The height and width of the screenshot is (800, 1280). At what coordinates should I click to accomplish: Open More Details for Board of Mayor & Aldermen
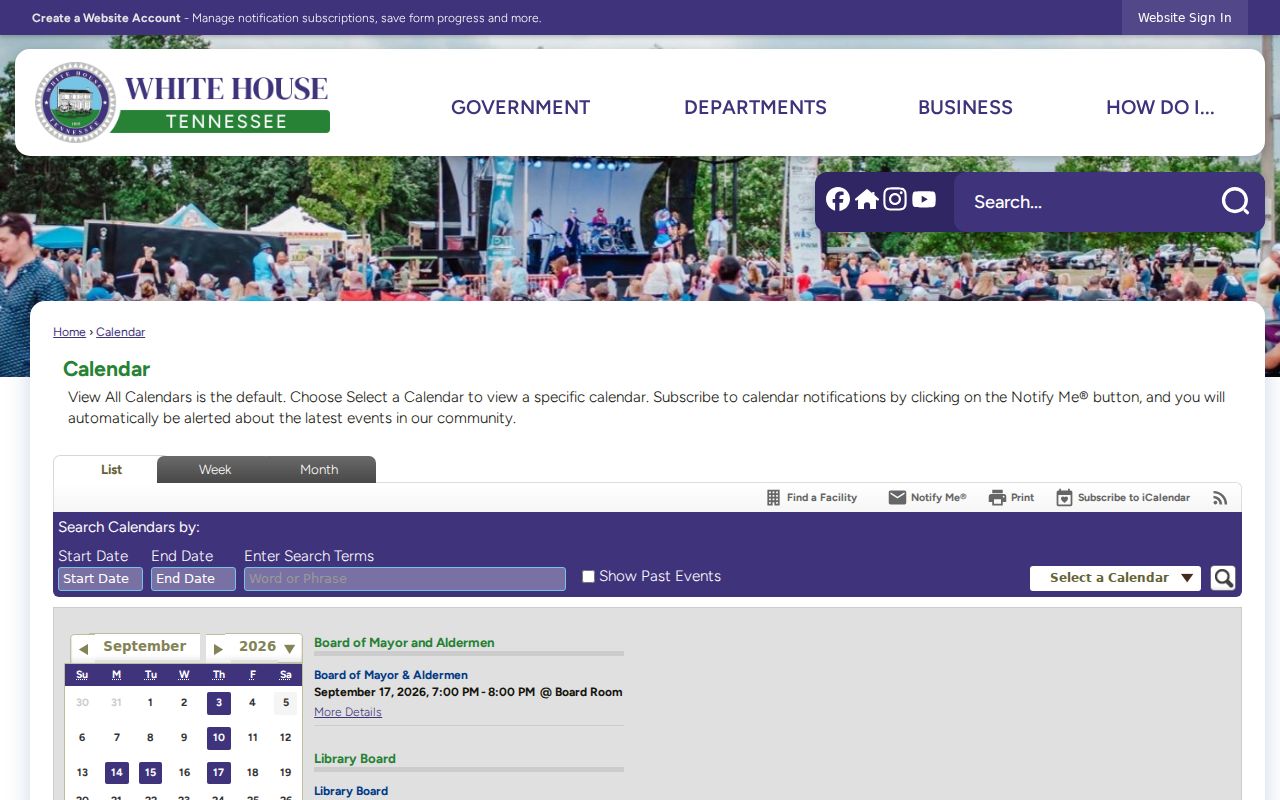pos(348,712)
